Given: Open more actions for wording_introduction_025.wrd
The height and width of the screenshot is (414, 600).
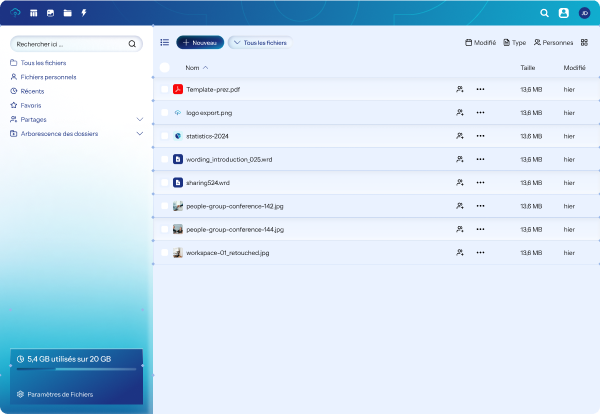Looking at the screenshot, I should [x=480, y=159].
